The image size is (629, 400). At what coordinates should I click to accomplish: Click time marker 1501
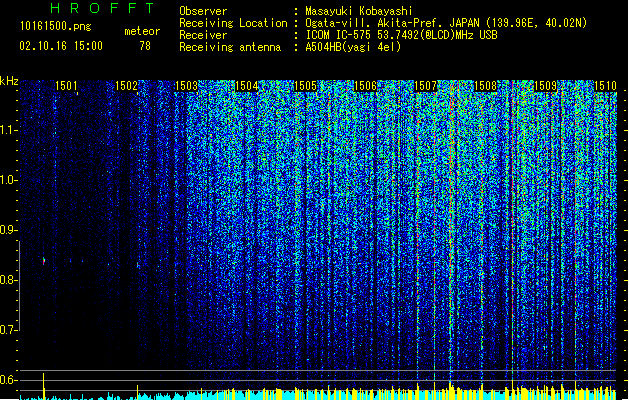(x=66, y=86)
